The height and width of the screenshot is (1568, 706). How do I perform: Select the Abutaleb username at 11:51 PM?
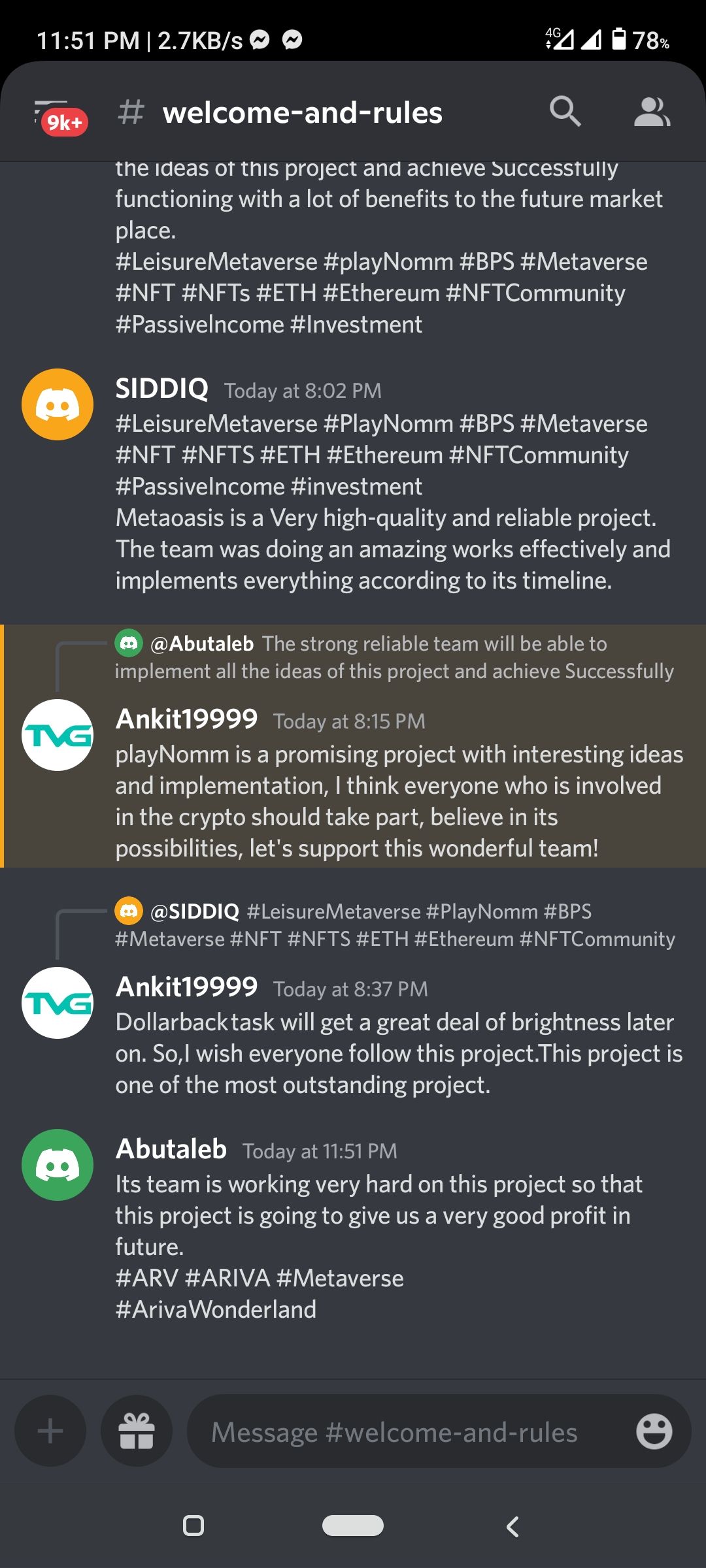click(x=171, y=1149)
